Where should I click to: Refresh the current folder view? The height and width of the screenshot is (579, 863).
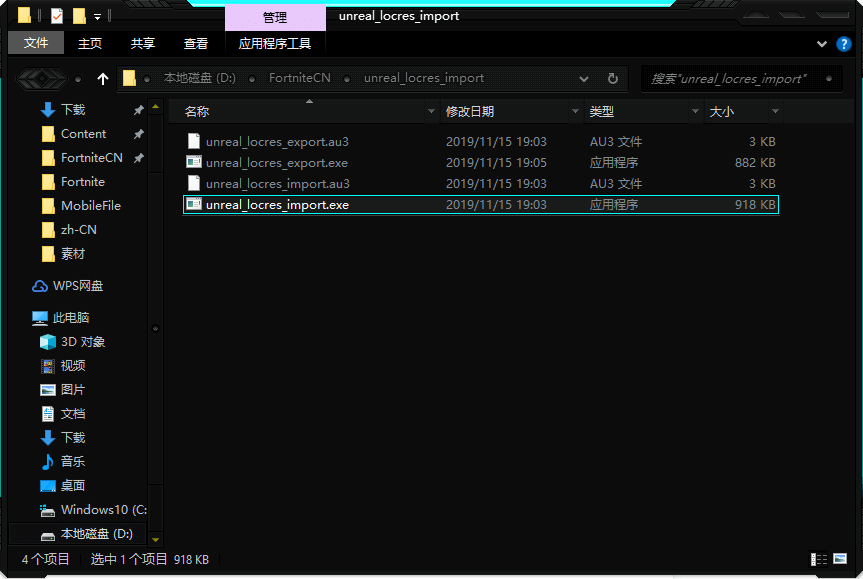(x=613, y=79)
